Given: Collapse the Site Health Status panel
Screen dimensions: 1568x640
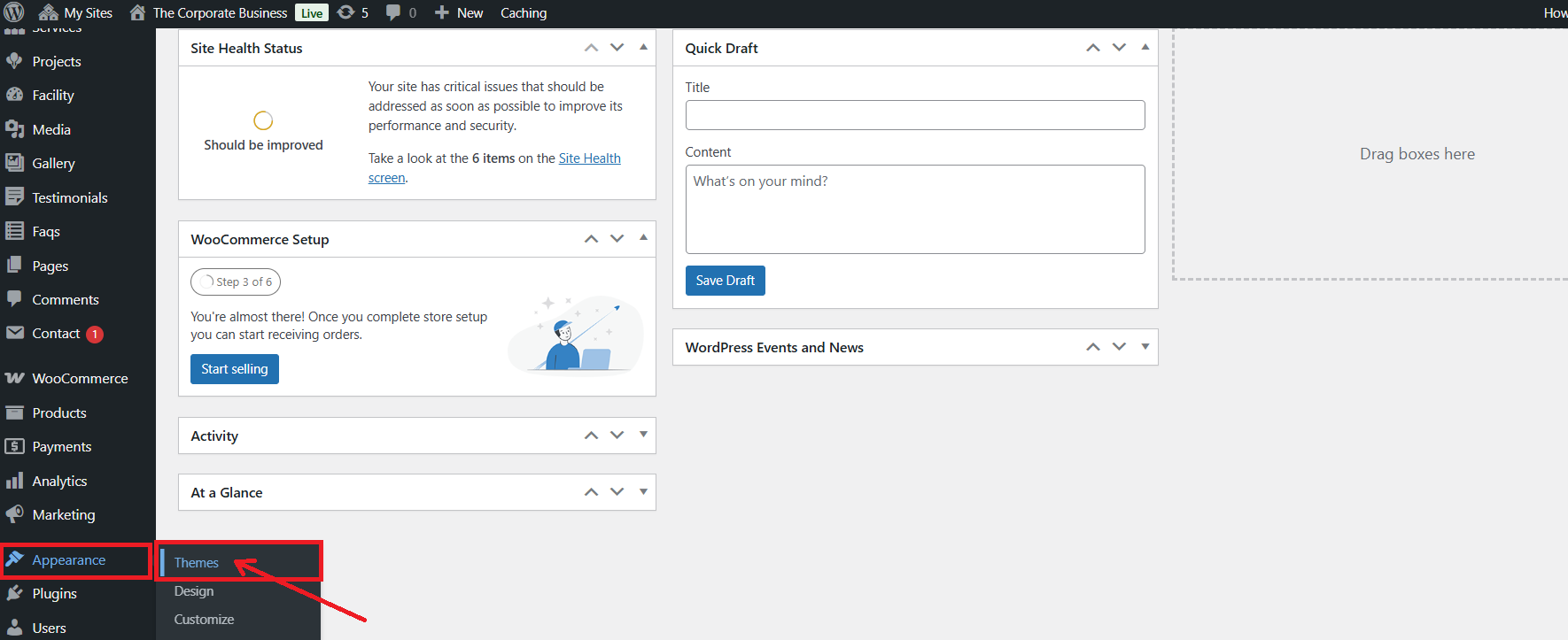Looking at the screenshot, I should [643, 47].
